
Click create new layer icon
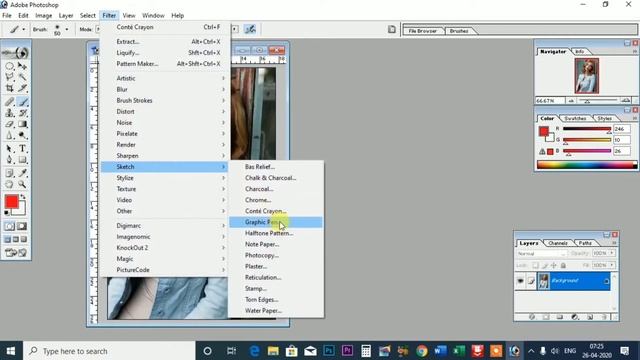[x=590, y=317]
